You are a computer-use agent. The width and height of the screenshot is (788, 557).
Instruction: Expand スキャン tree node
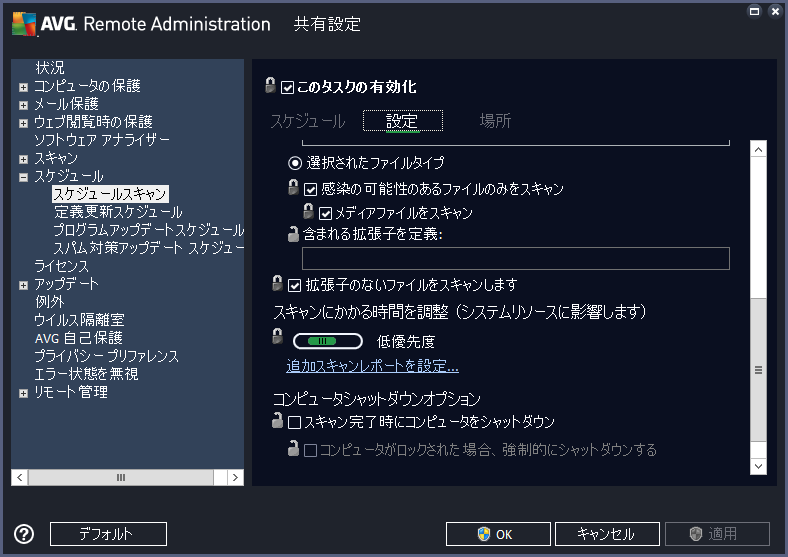click(23, 159)
